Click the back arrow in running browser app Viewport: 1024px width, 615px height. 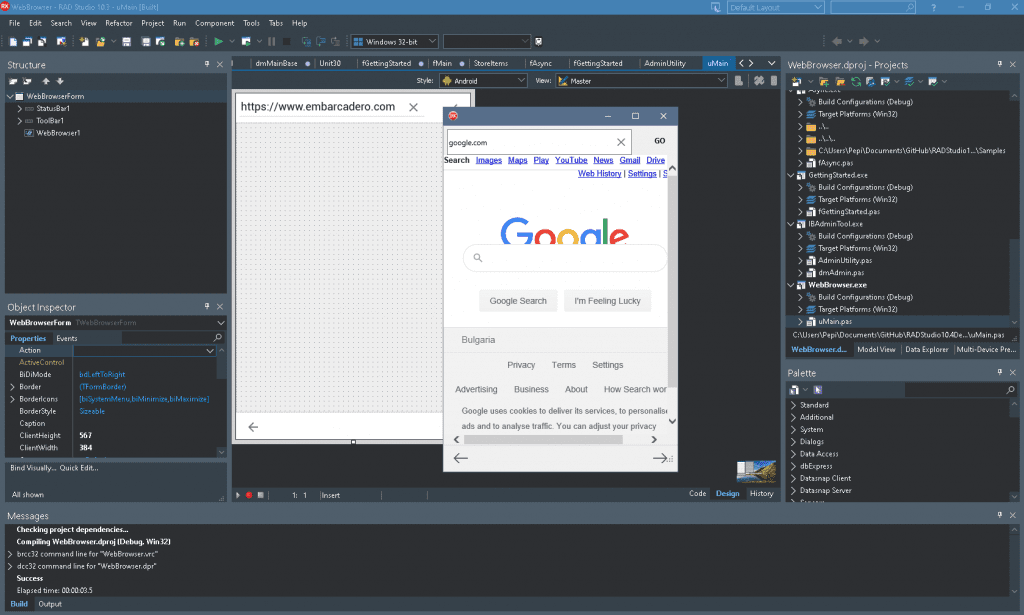(460, 458)
